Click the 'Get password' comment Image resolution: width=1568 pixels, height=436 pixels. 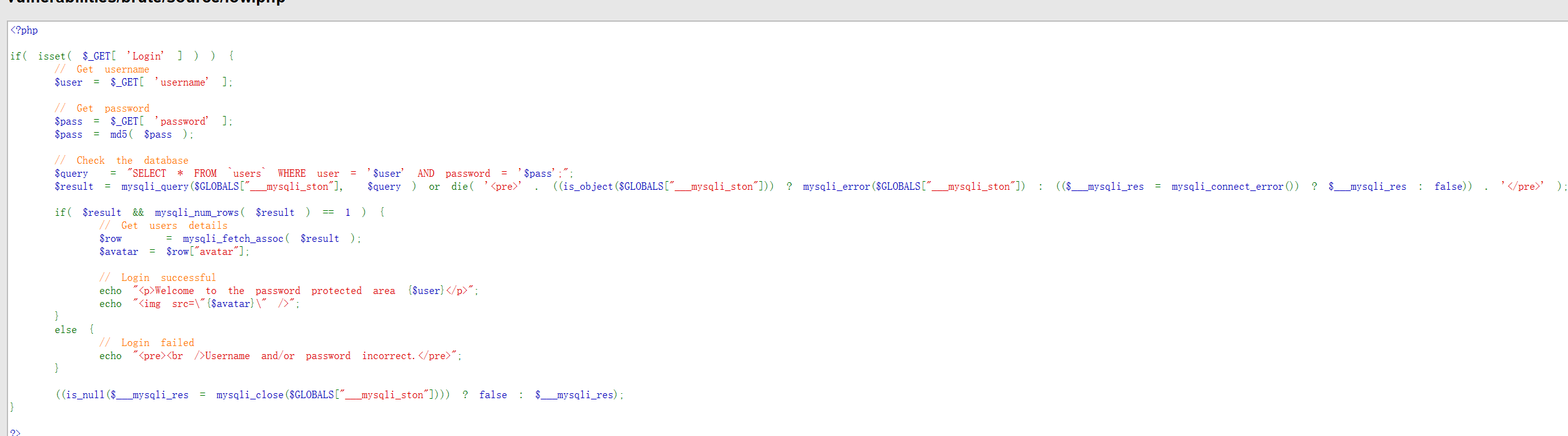click(102, 109)
